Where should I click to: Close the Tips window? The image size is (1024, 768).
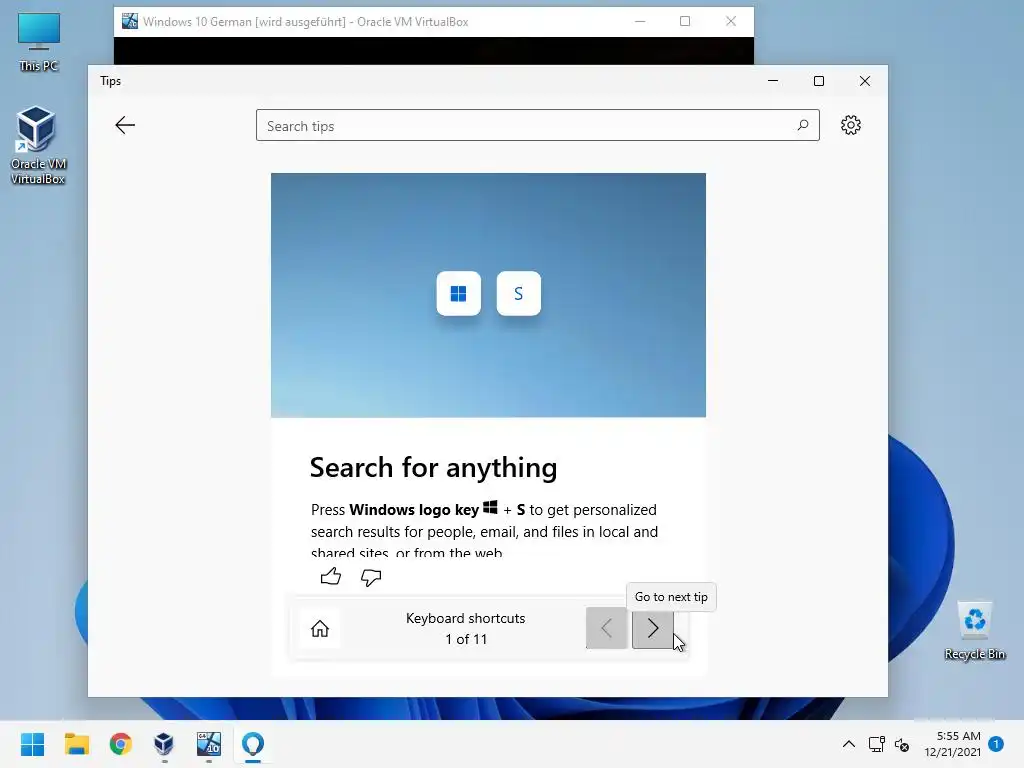coord(865,81)
